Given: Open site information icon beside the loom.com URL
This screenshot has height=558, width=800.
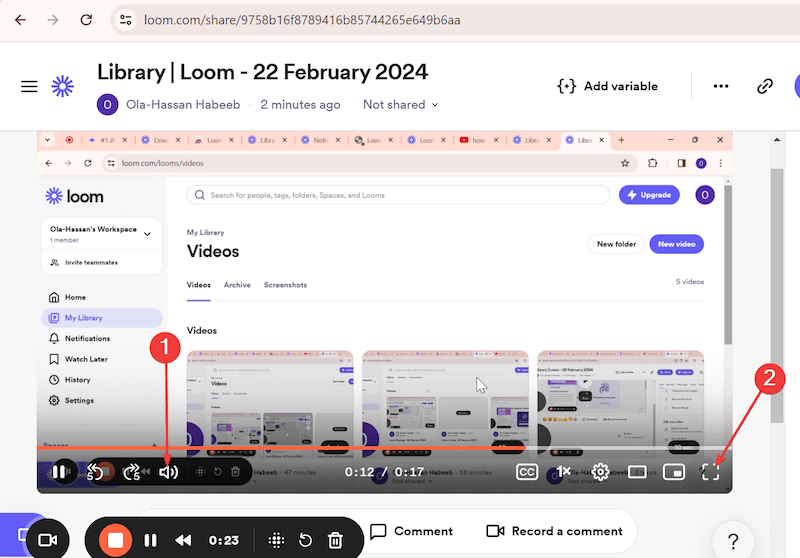Looking at the screenshot, I should click(126, 20).
